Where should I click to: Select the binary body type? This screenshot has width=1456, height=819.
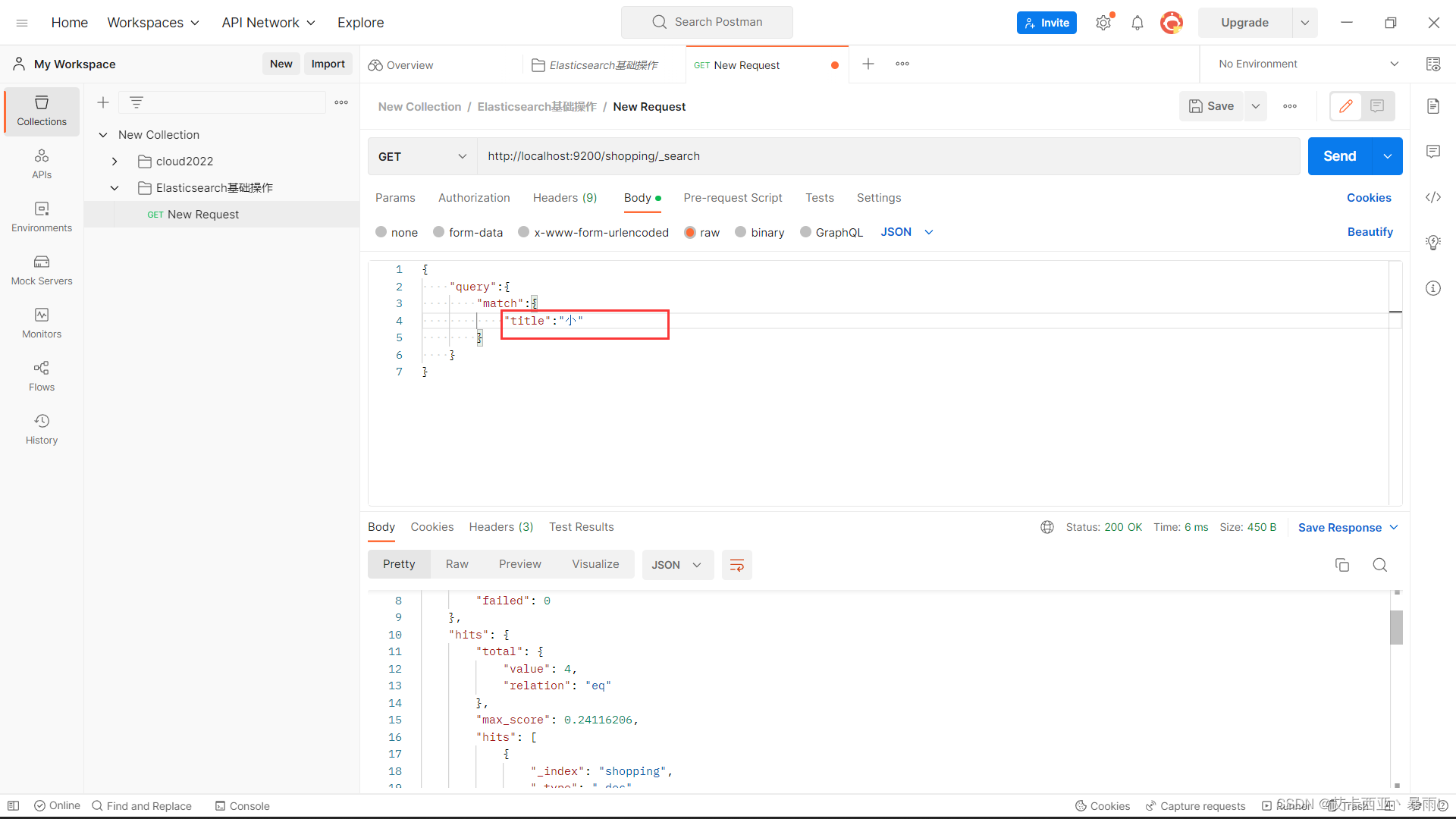point(741,232)
